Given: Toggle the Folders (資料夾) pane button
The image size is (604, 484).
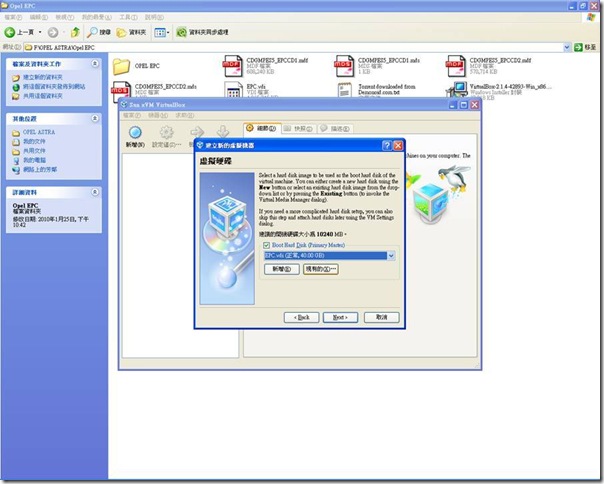Looking at the screenshot, I should pos(131,32).
